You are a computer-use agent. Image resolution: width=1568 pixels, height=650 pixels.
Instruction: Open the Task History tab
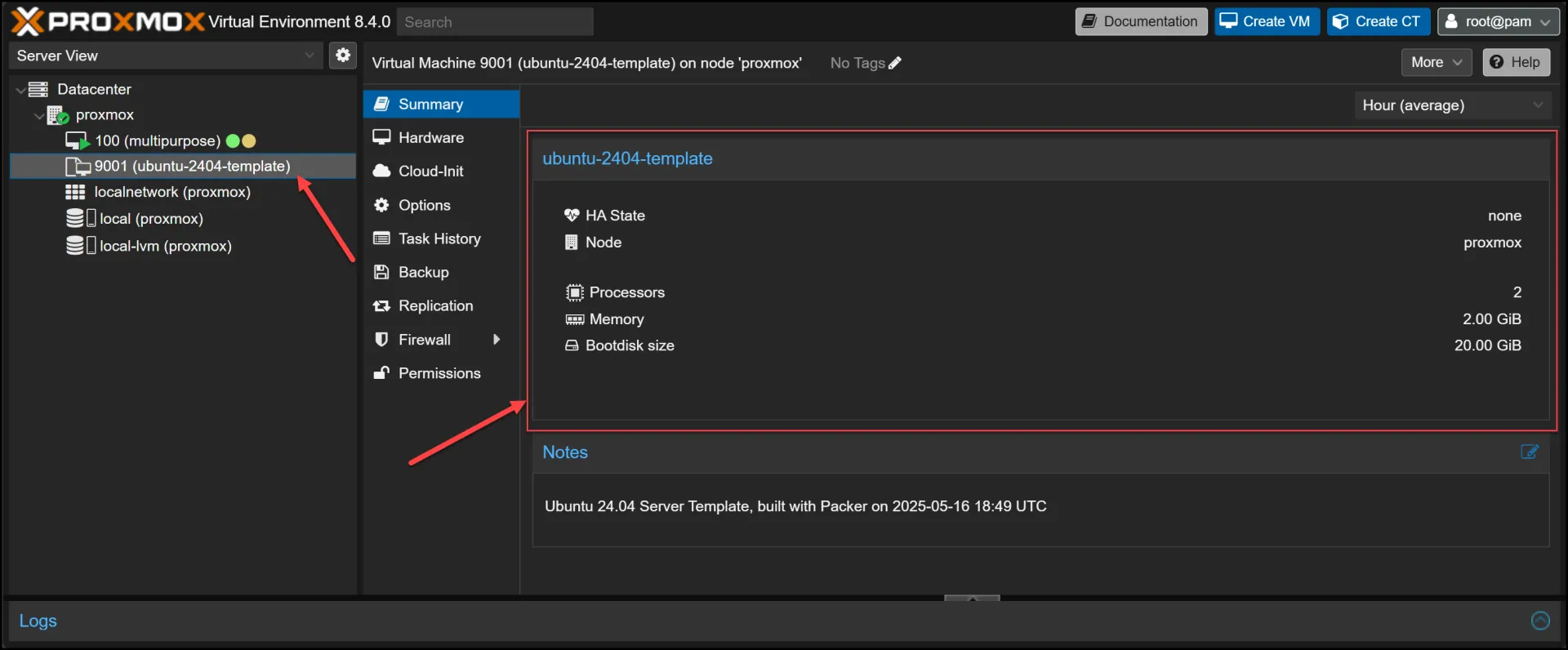click(x=439, y=238)
